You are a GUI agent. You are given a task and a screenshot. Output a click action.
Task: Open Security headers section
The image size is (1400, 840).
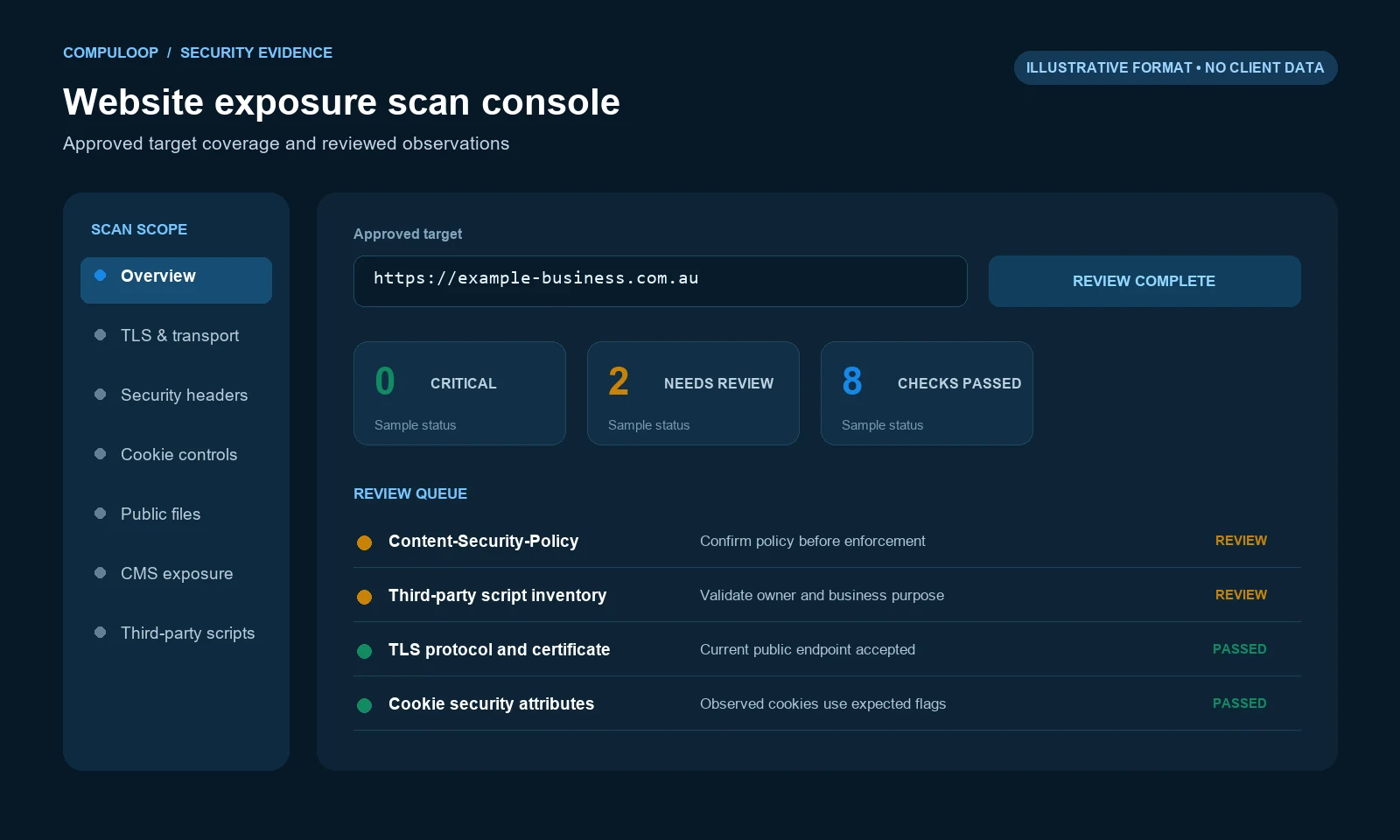coord(176,395)
